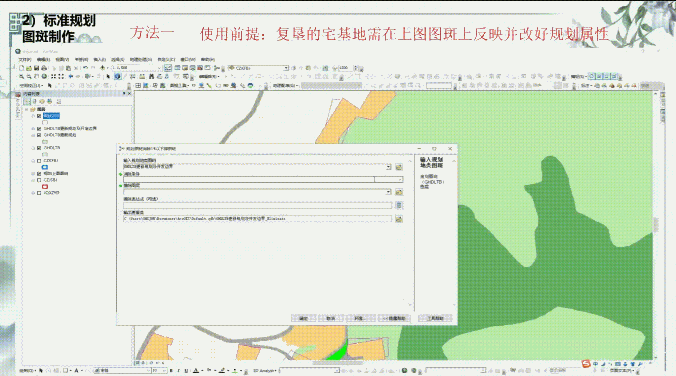Click browse folder icon beside input layer field
The height and width of the screenshot is (376, 676).
(x=399, y=167)
